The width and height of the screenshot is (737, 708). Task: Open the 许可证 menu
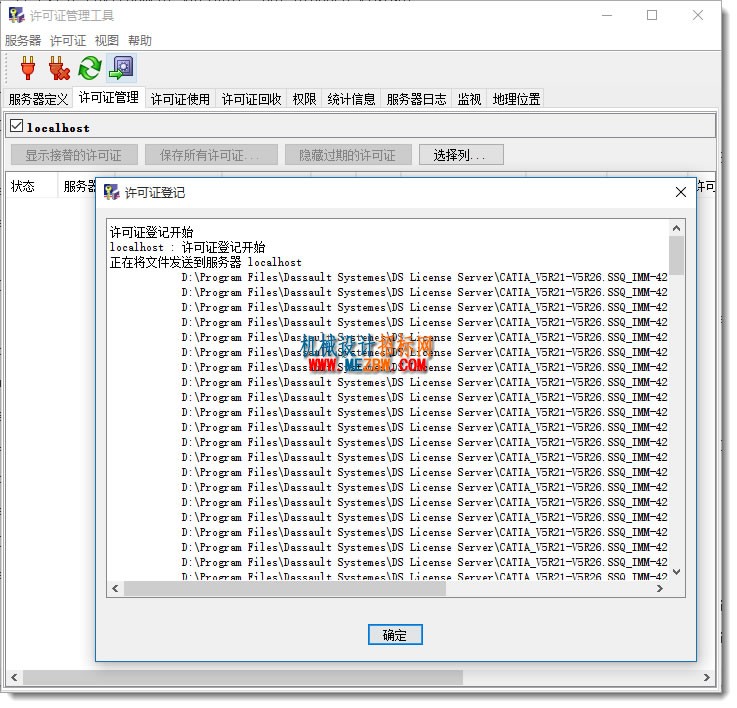(68, 41)
